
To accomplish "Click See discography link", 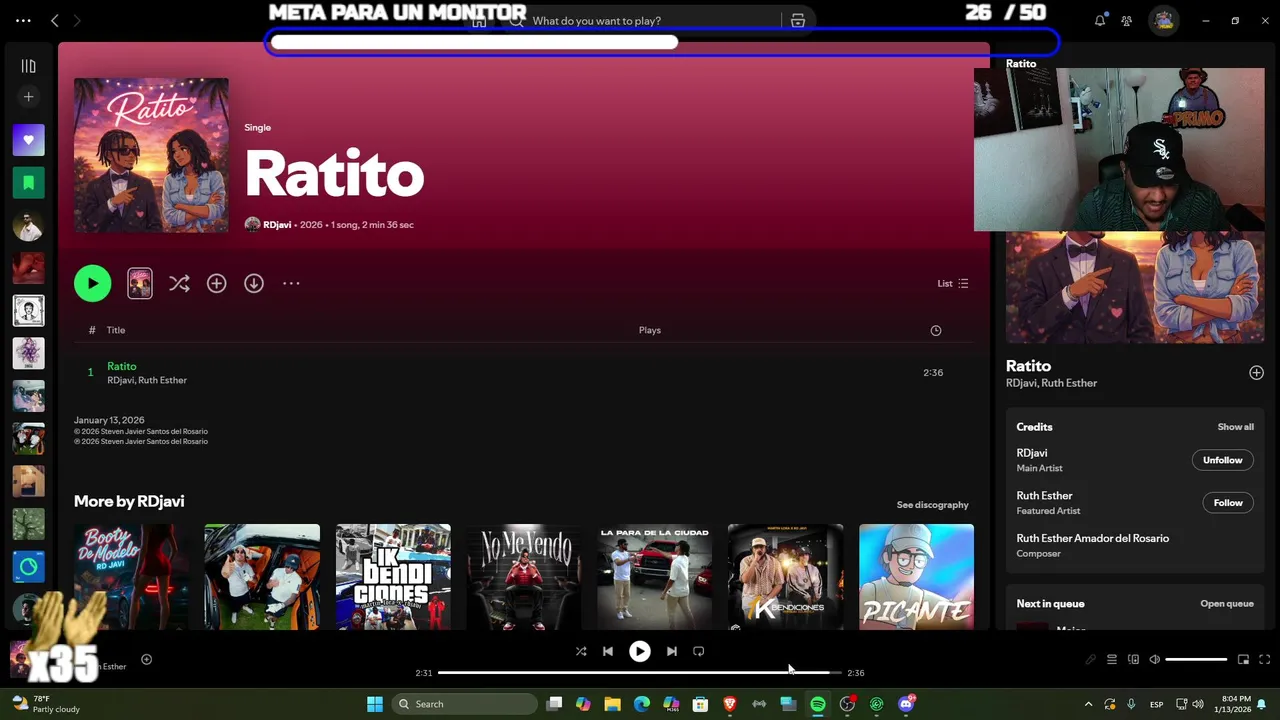I will 932,505.
